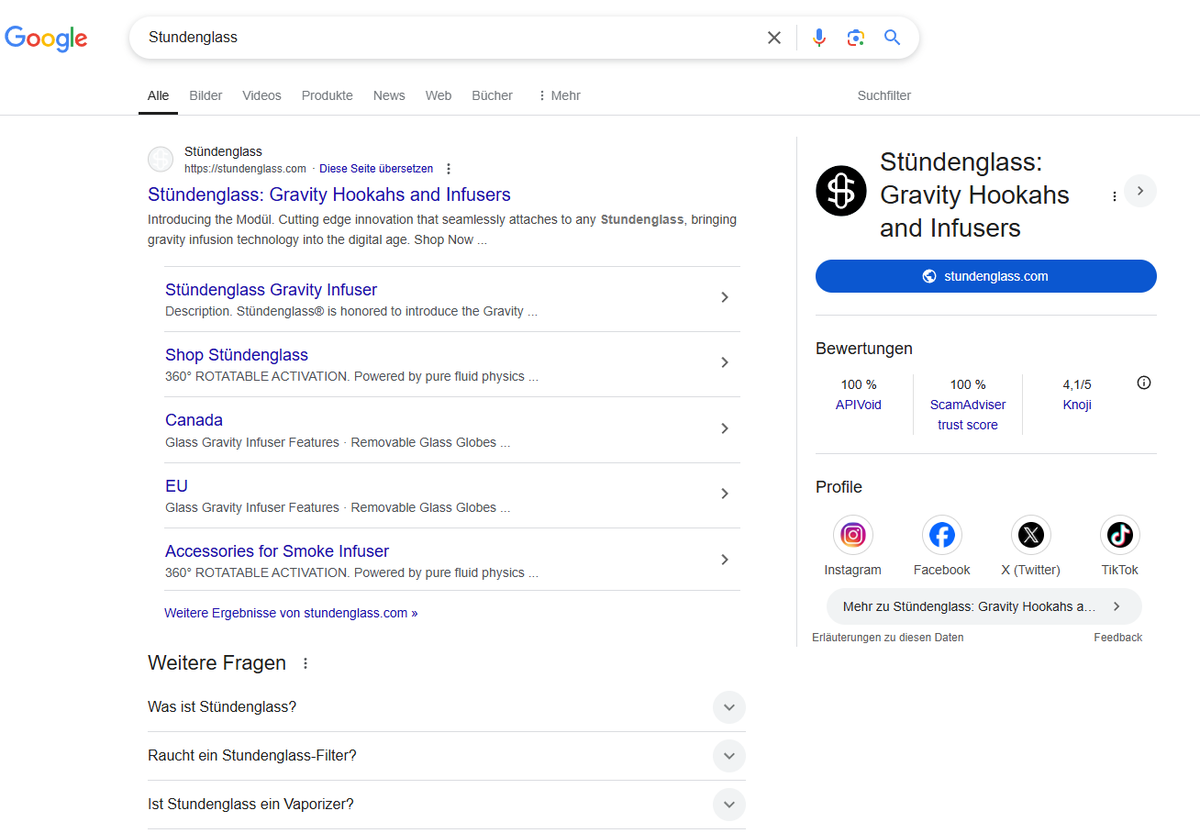Click chevron on Shop Stündenglass sitelink
This screenshot has width=1200, height=833.
725,362
